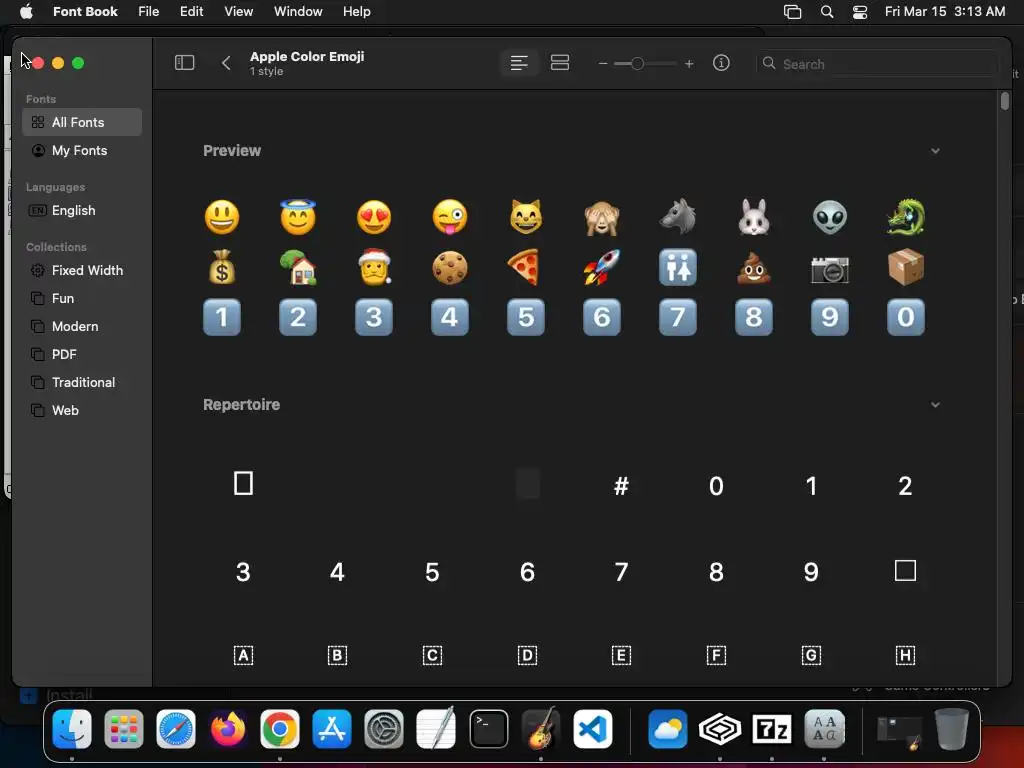
Task: Click the vertical scrollbar thumb
Action: [1004, 101]
